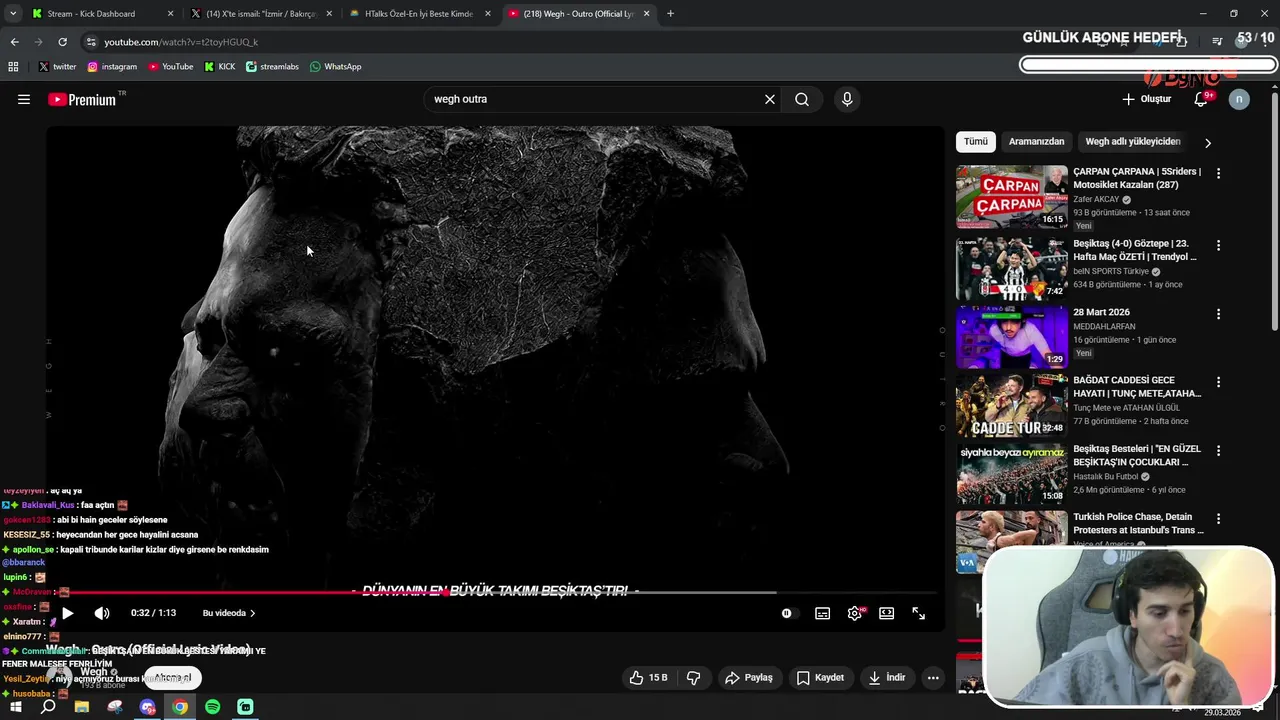This screenshot has height=720, width=1280.
Task: Open more actions below the video
Action: [x=933, y=677]
